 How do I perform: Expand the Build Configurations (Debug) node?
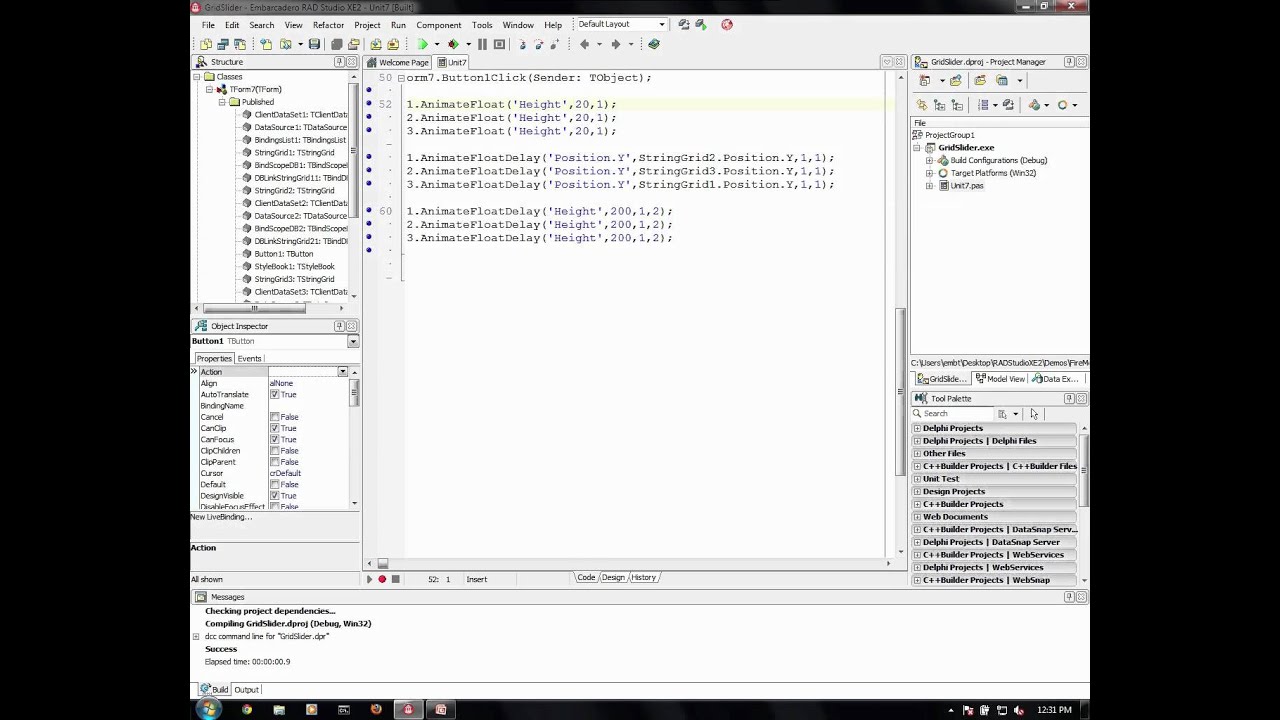pos(929,160)
